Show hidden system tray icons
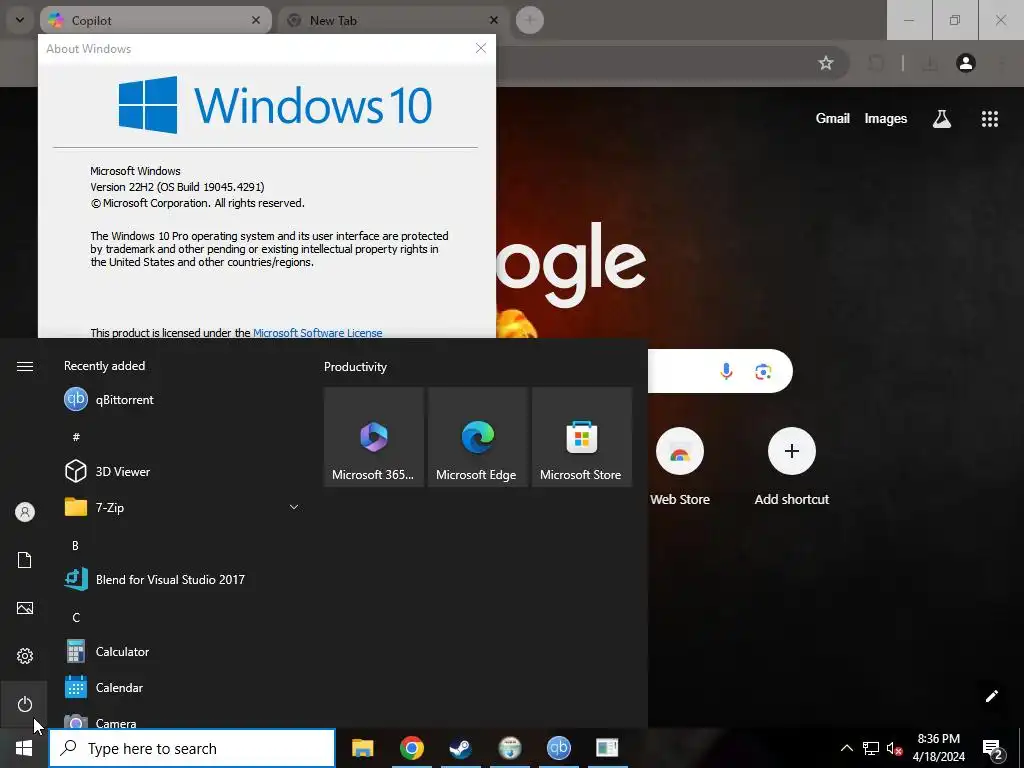 pos(846,748)
